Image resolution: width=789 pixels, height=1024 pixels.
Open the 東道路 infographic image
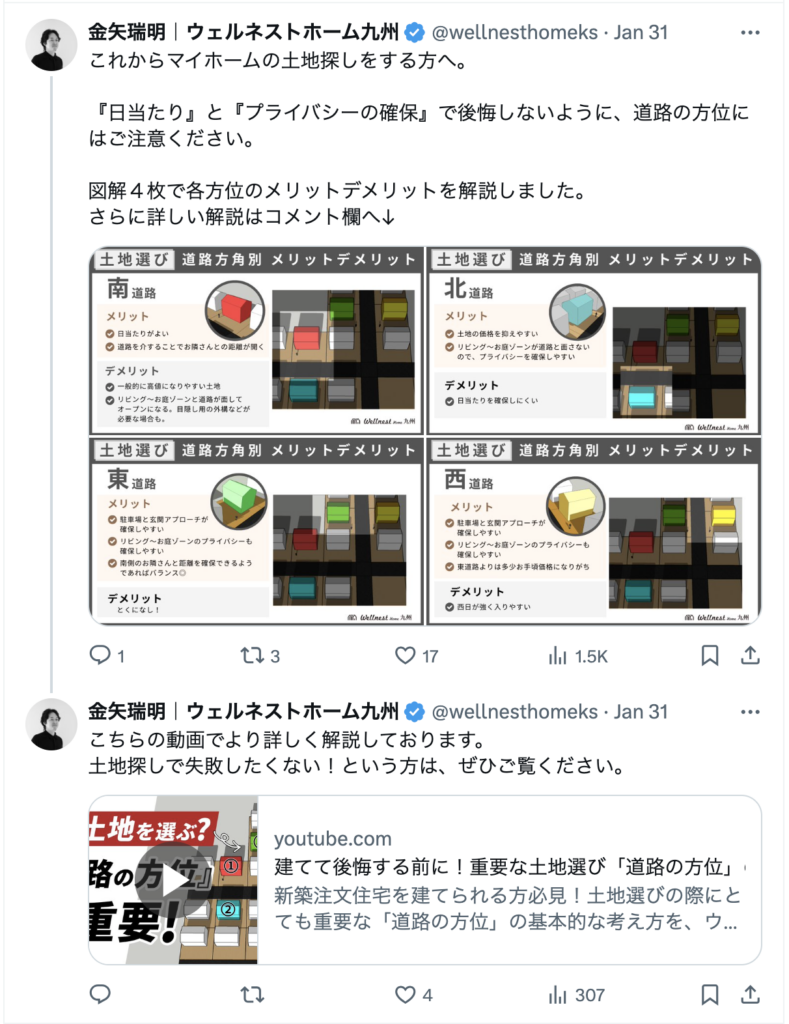pos(257,531)
